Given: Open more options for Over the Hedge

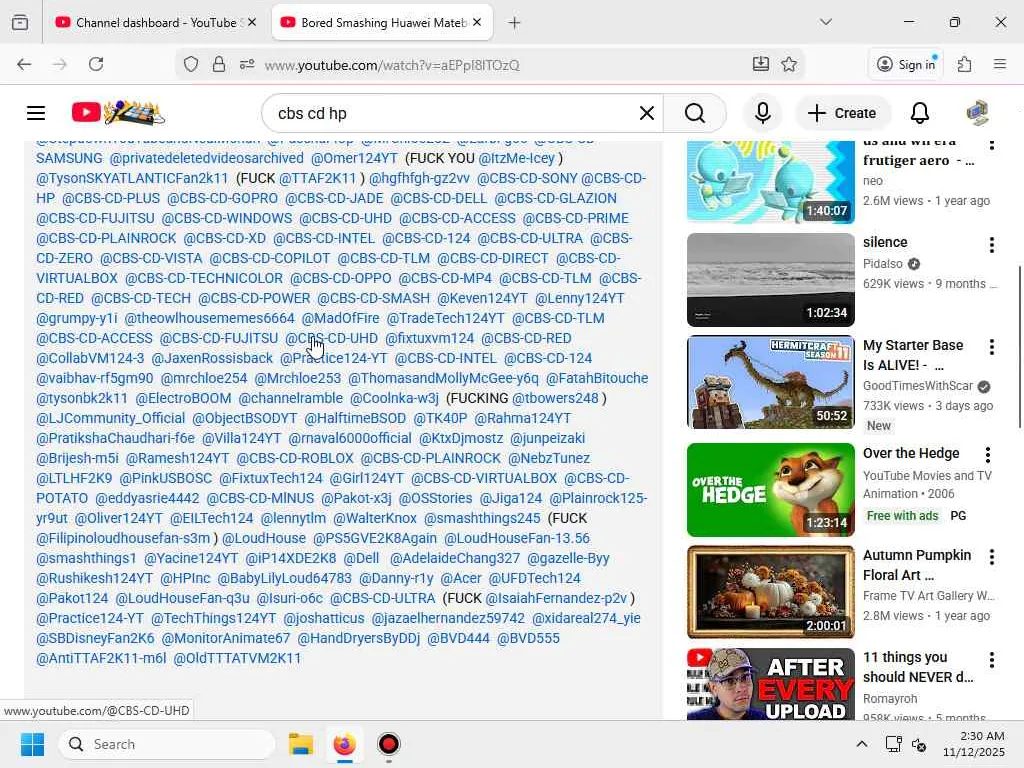Looking at the screenshot, I should point(987,455).
